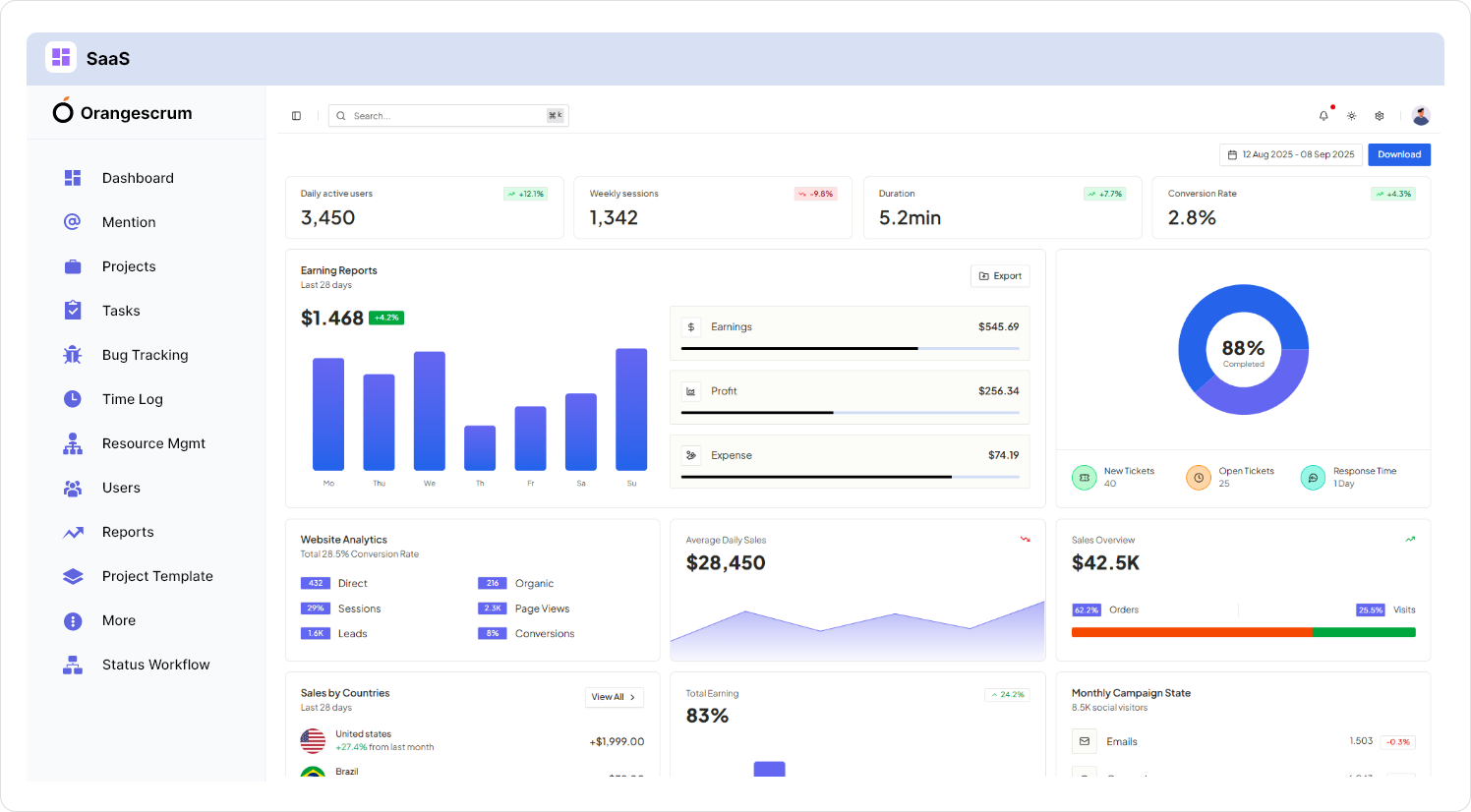
Task: Click the Users group icon
Action: [73, 488]
